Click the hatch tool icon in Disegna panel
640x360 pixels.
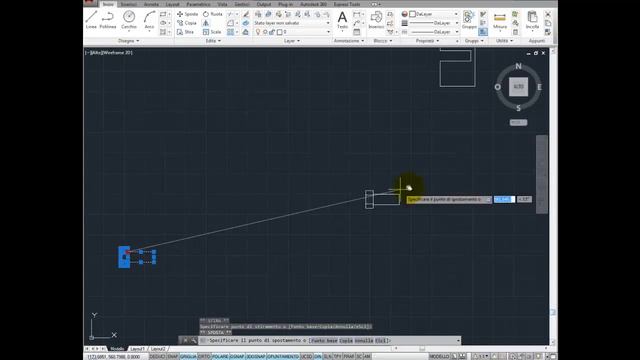tap(163, 32)
